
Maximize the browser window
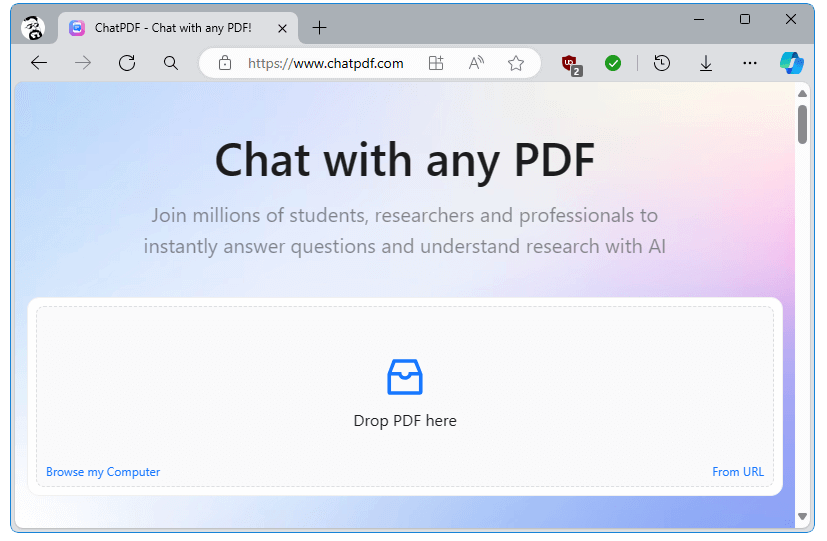click(x=745, y=20)
